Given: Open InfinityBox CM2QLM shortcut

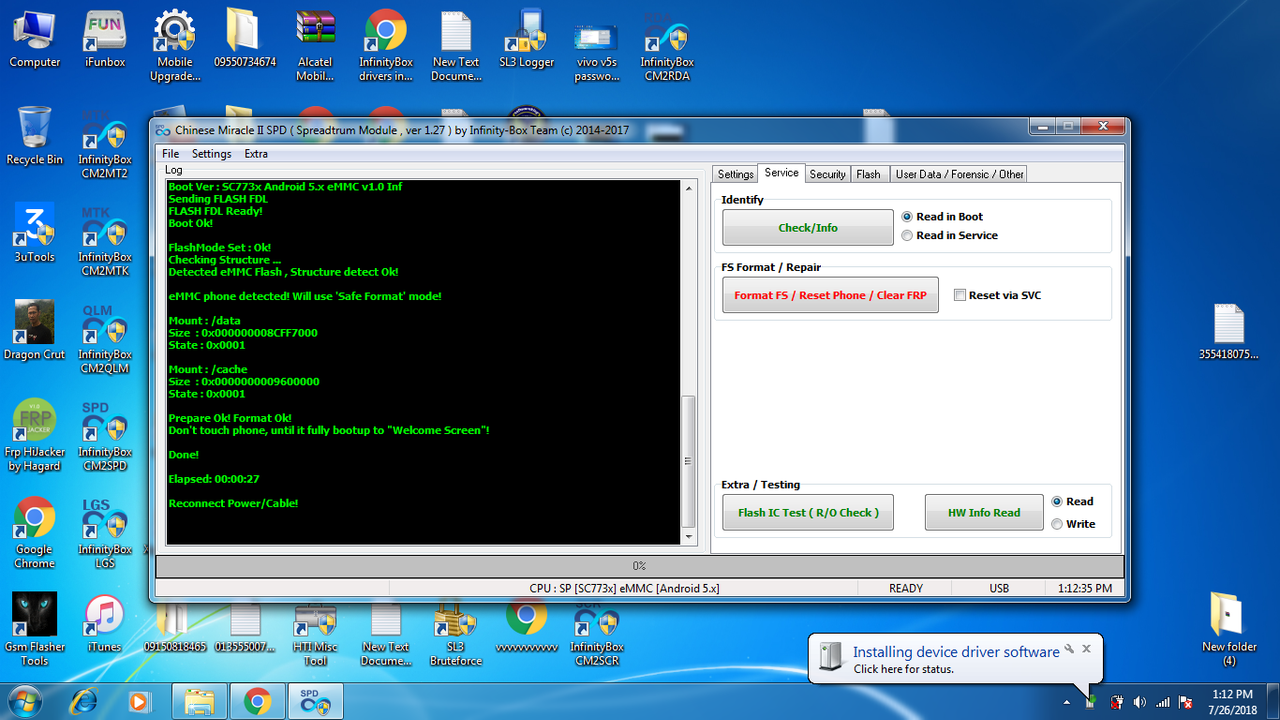Looking at the screenshot, I should [104, 338].
